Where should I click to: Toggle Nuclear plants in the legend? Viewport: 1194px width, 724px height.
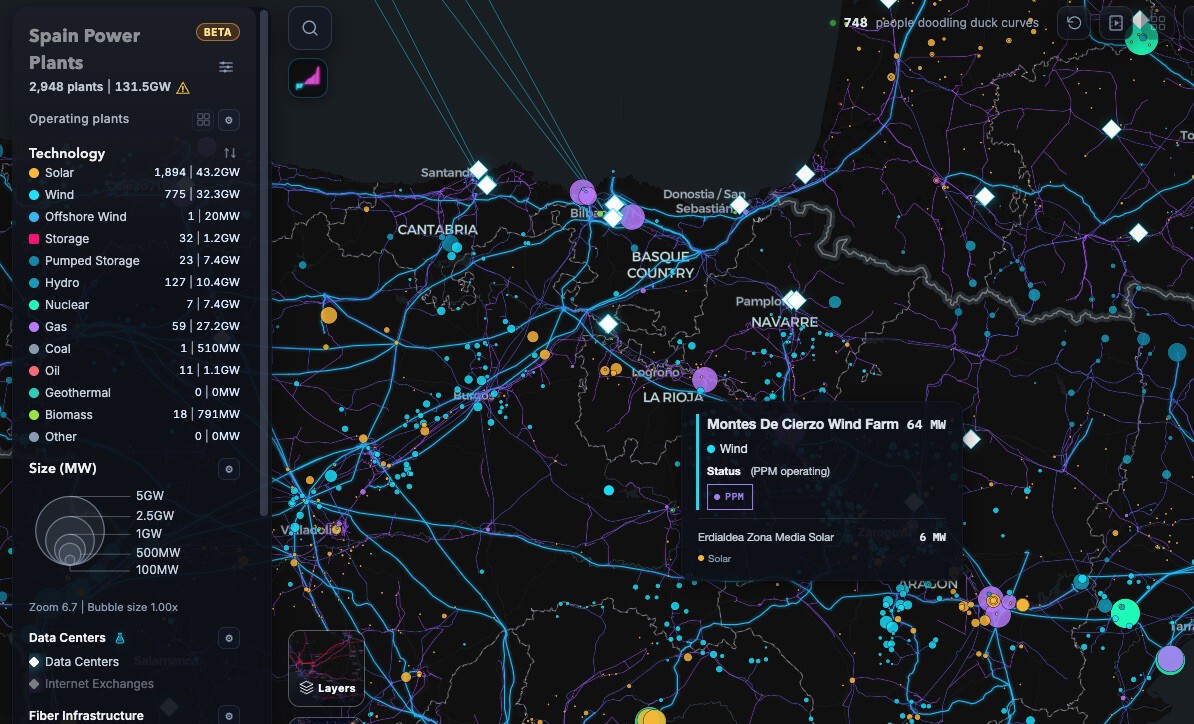click(x=66, y=305)
